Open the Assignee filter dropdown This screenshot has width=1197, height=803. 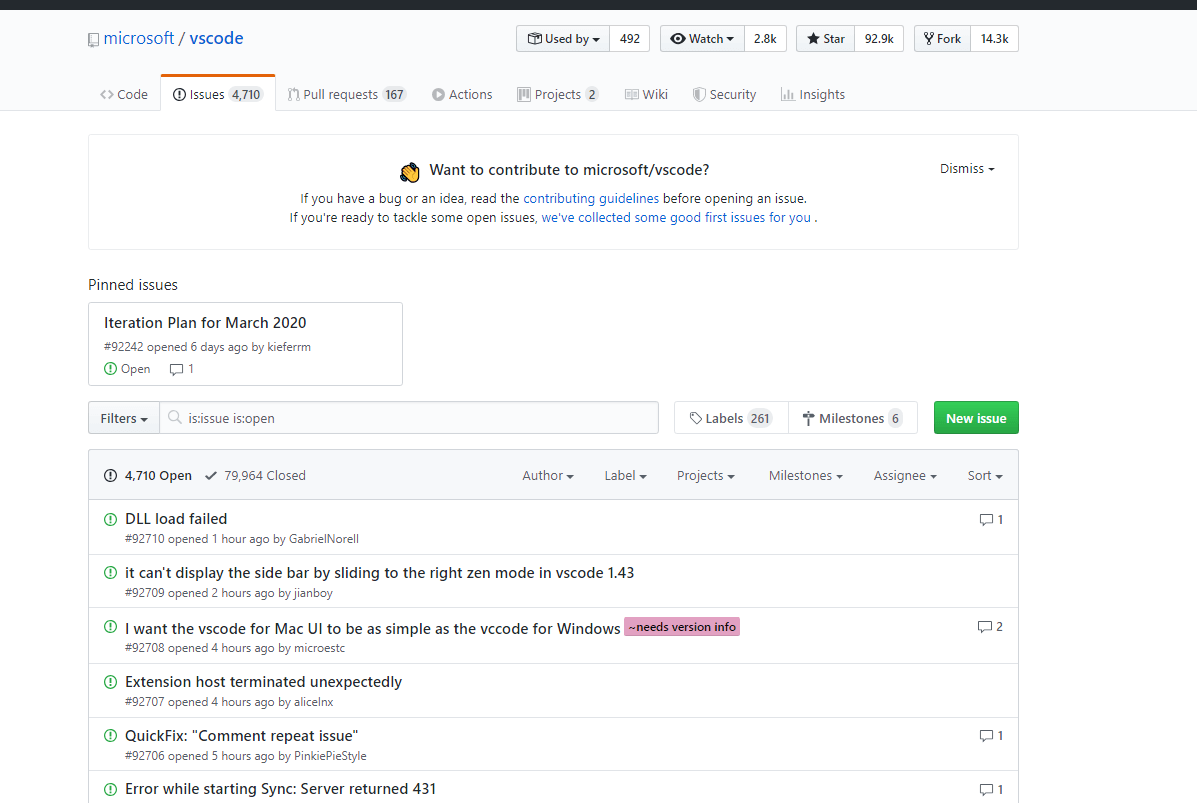pos(905,476)
